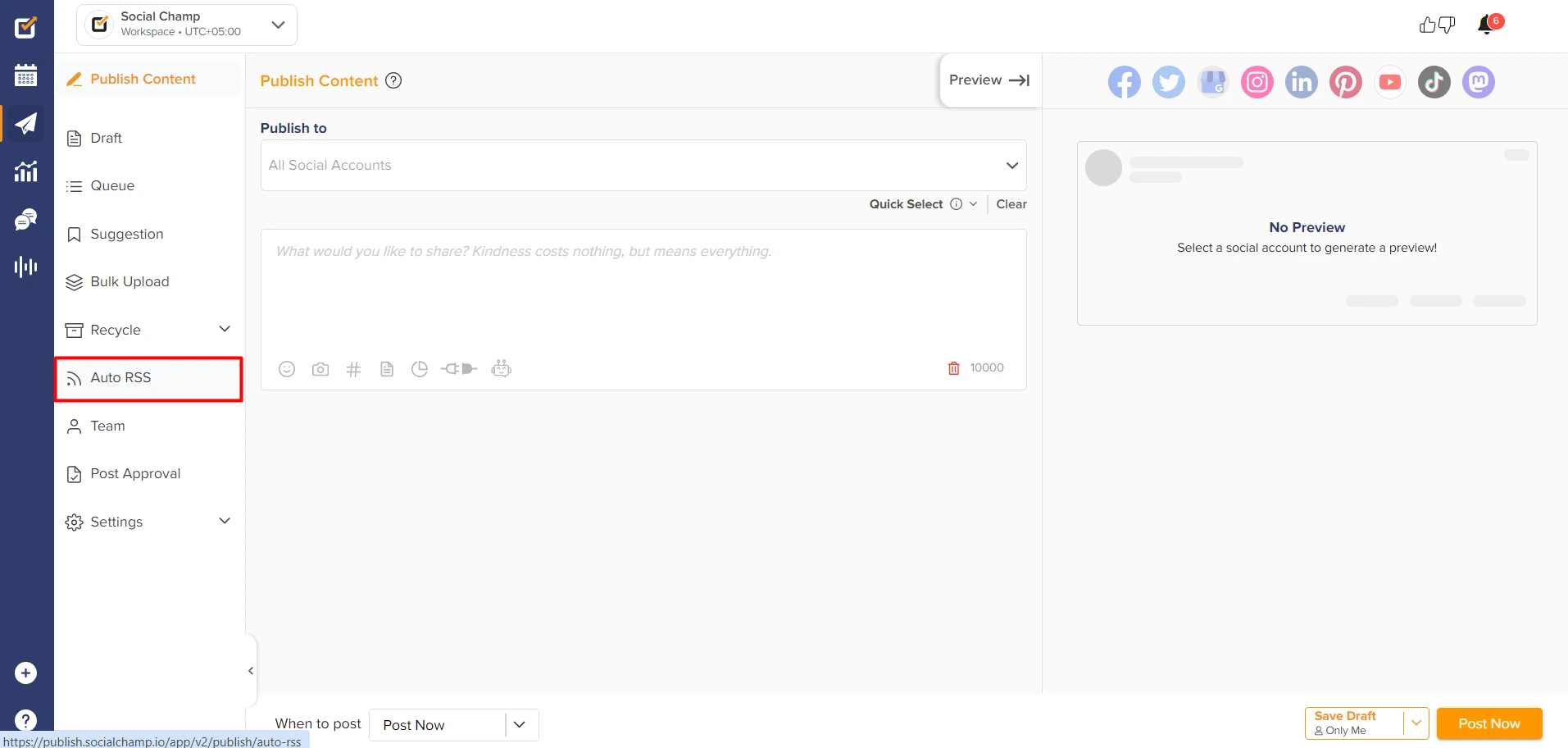Collapse the sidebar with the arrow handle
The height and width of the screenshot is (748, 1568).
(251, 671)
